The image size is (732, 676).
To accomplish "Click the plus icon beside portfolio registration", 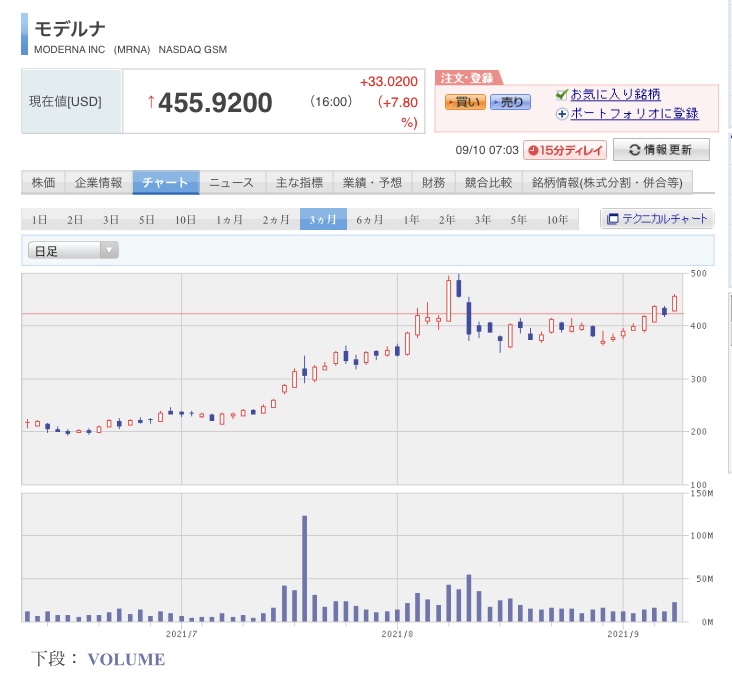I will pos(562,113).
